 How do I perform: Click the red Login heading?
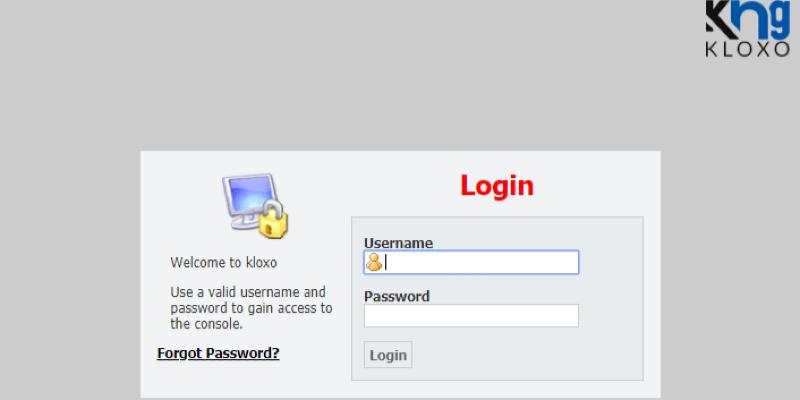coord(496,185)
